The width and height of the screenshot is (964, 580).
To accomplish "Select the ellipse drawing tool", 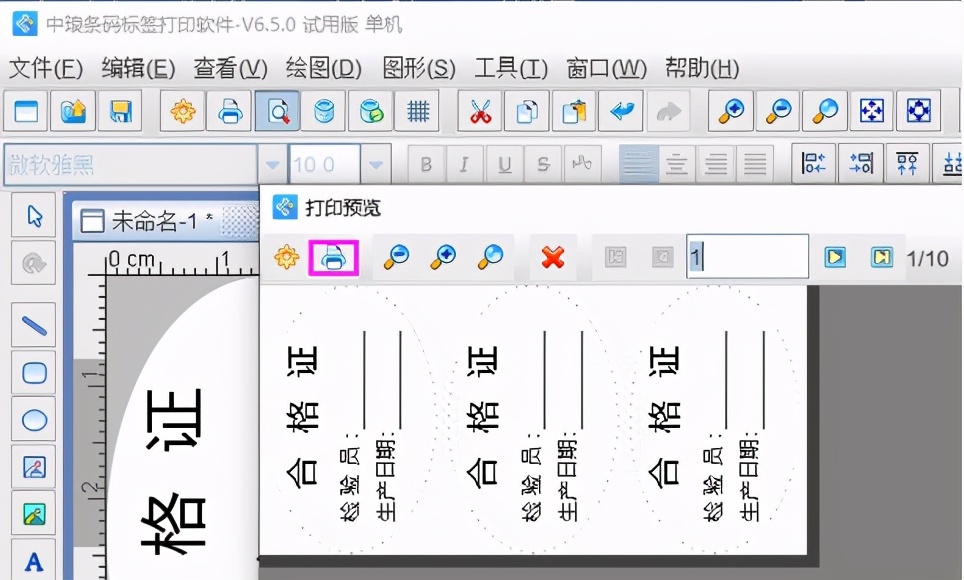I will 34,420.
